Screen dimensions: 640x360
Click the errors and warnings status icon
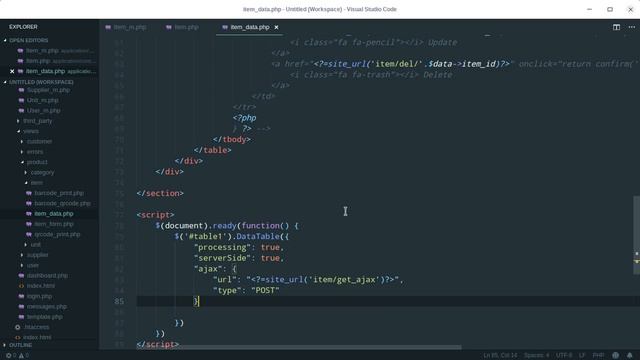17,355
